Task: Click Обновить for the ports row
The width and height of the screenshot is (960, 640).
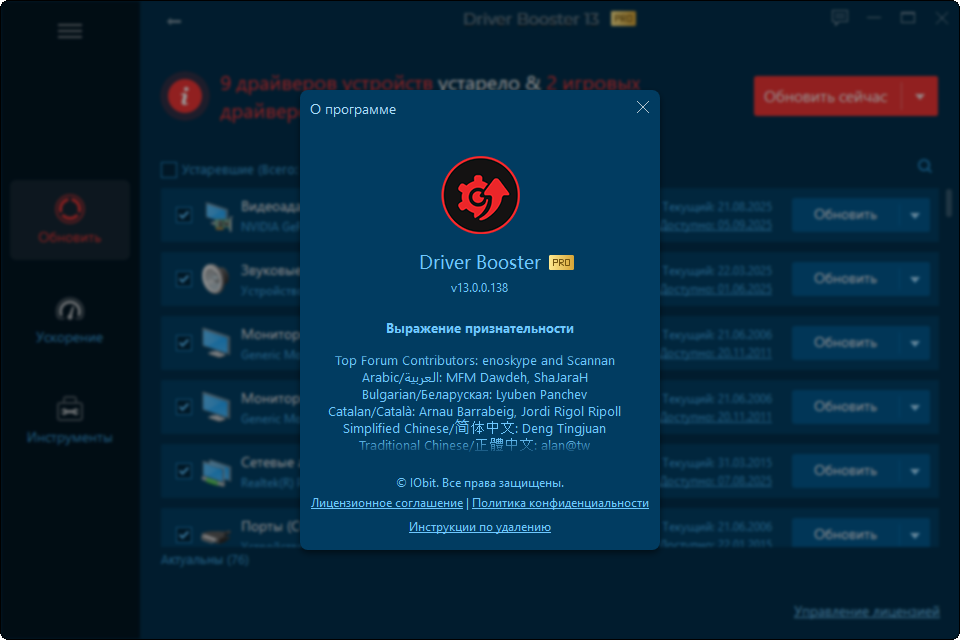Action: pos(846,534)
